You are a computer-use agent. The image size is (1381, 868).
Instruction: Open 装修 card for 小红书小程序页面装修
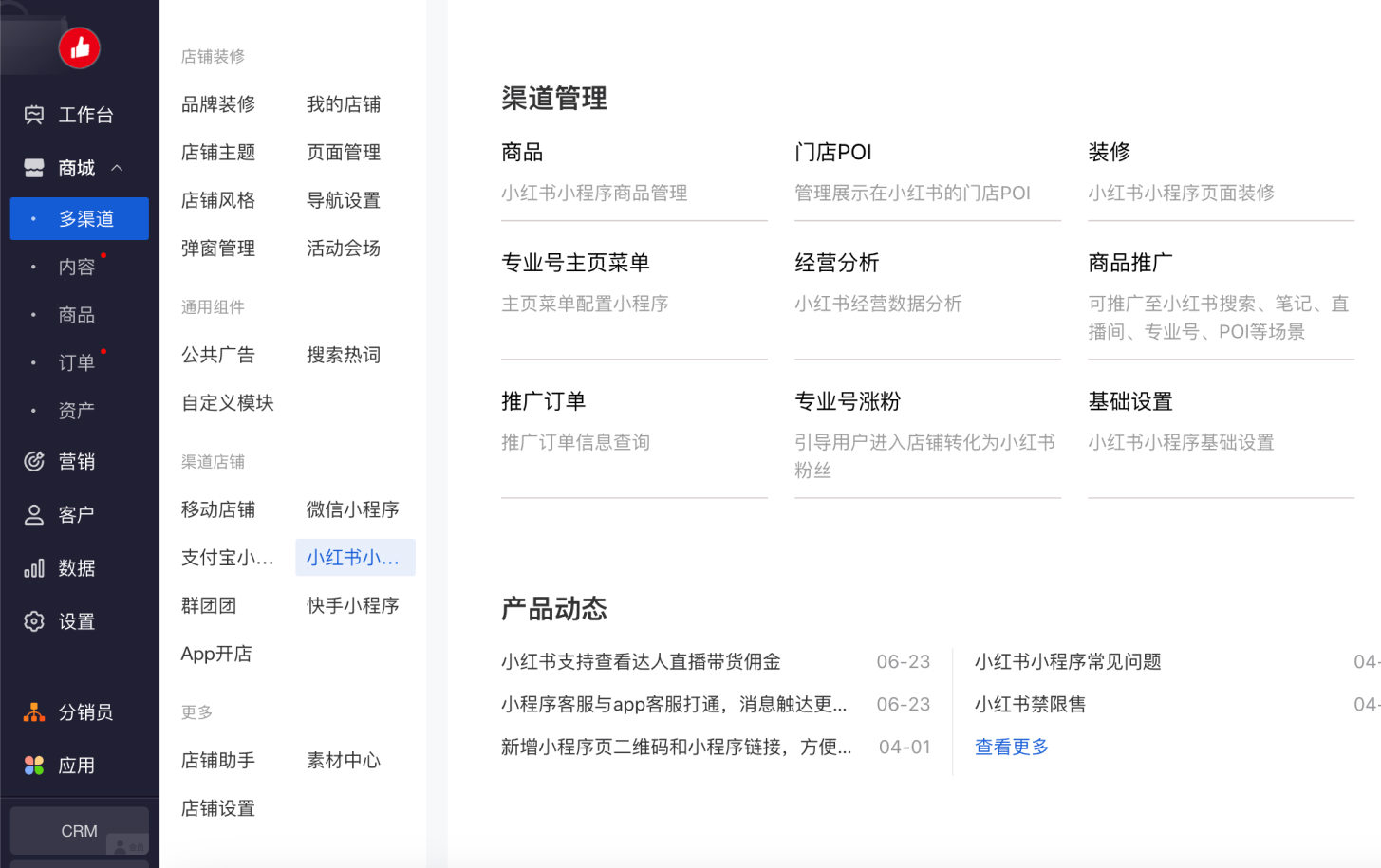tap(1221, 172)
